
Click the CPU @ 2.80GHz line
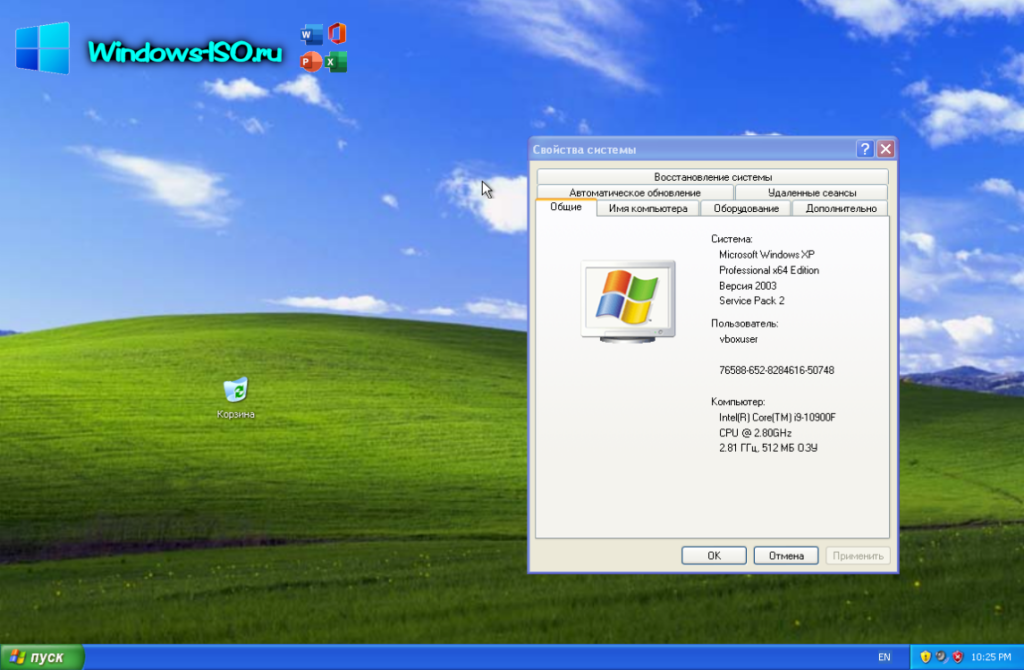click(755, 433)
